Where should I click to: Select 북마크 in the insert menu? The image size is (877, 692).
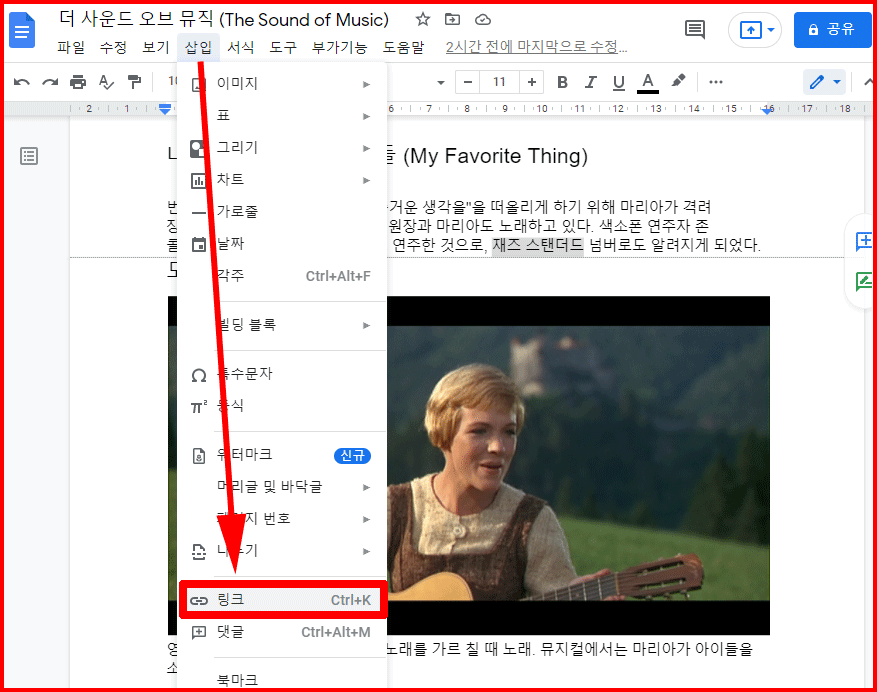coord(282,679)
